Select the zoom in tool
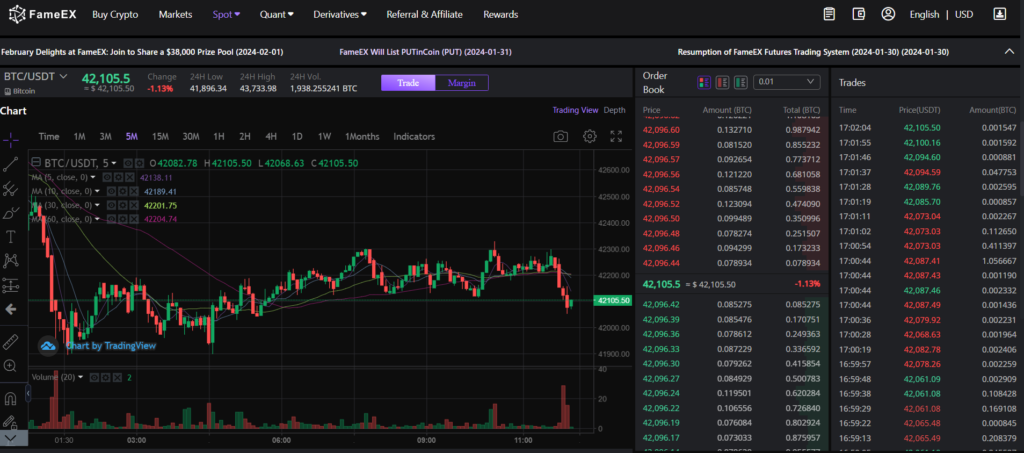This screenshot has width=1024, height=453. pos(10,366)
